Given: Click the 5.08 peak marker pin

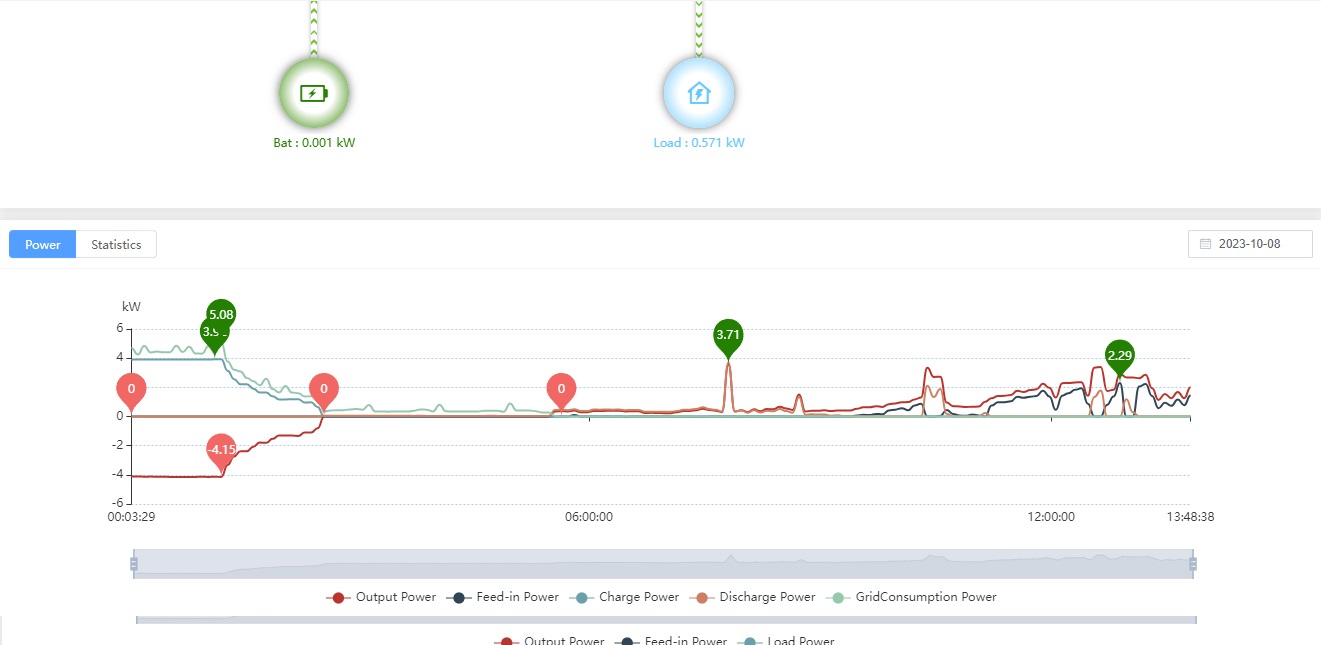Looking at the screenshot, I should [221, 314].
